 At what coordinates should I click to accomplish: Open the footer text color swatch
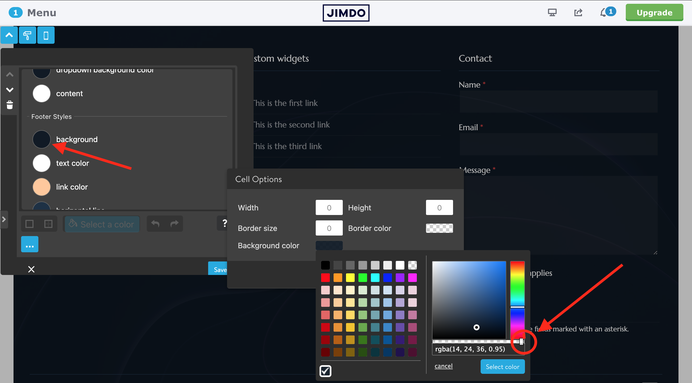(41, 163)
